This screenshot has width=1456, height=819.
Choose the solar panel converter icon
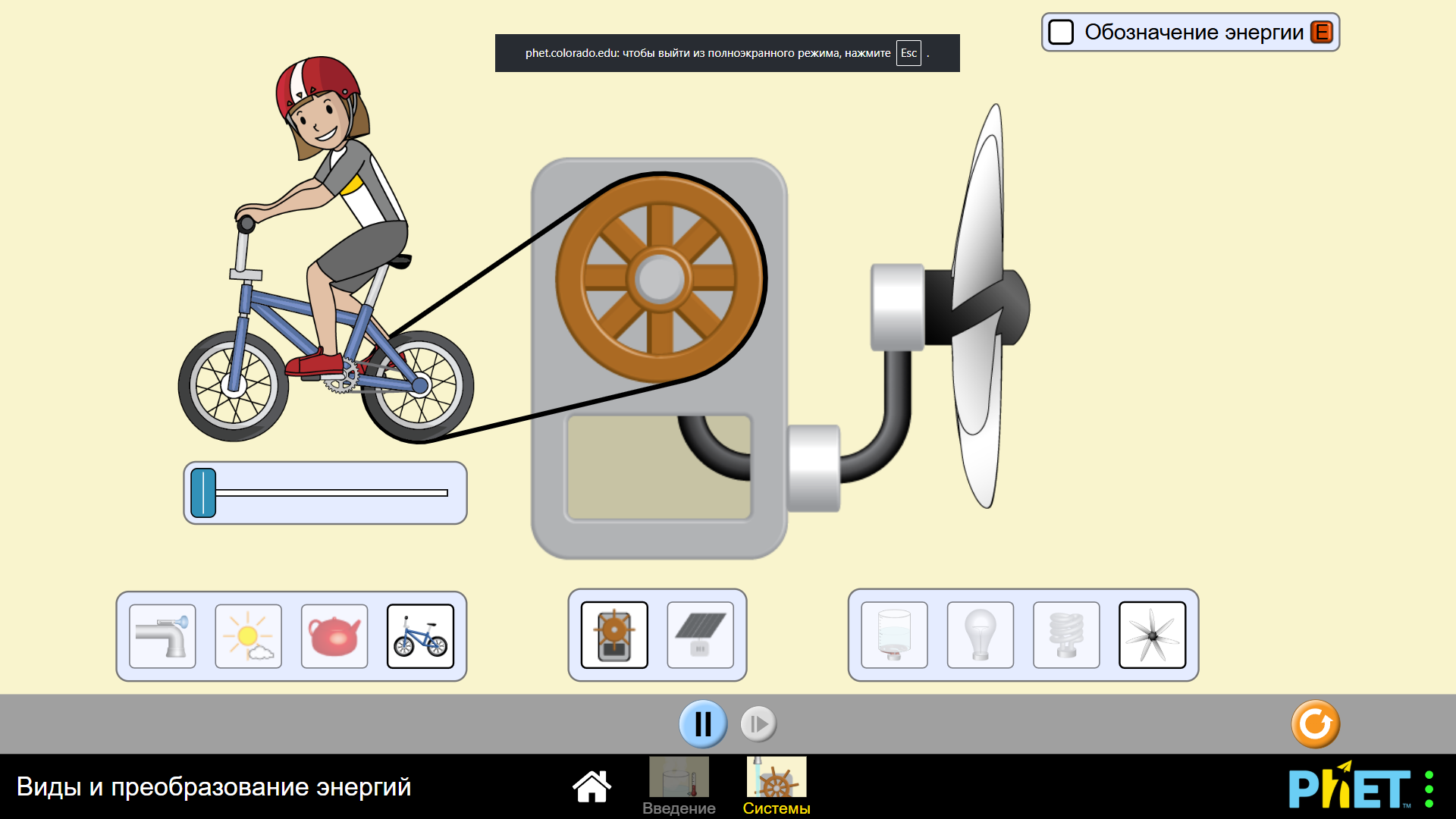point(700,635)
